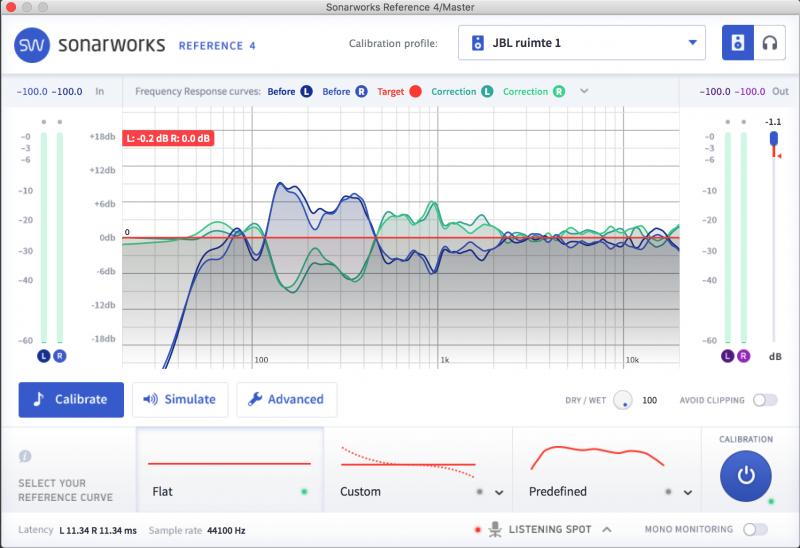This screenshot has width=800, height=548.
Task: Click the Simulate button
Action: [180, 400]
